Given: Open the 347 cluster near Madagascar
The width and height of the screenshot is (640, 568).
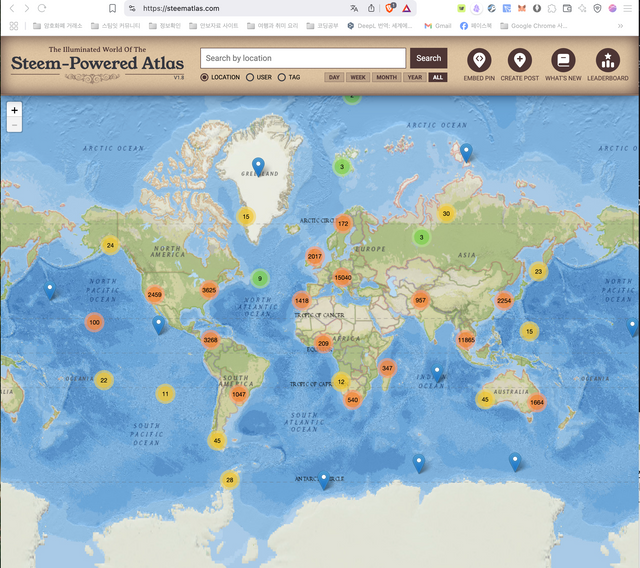Looking at the screenshot, I should click(387, 368).
